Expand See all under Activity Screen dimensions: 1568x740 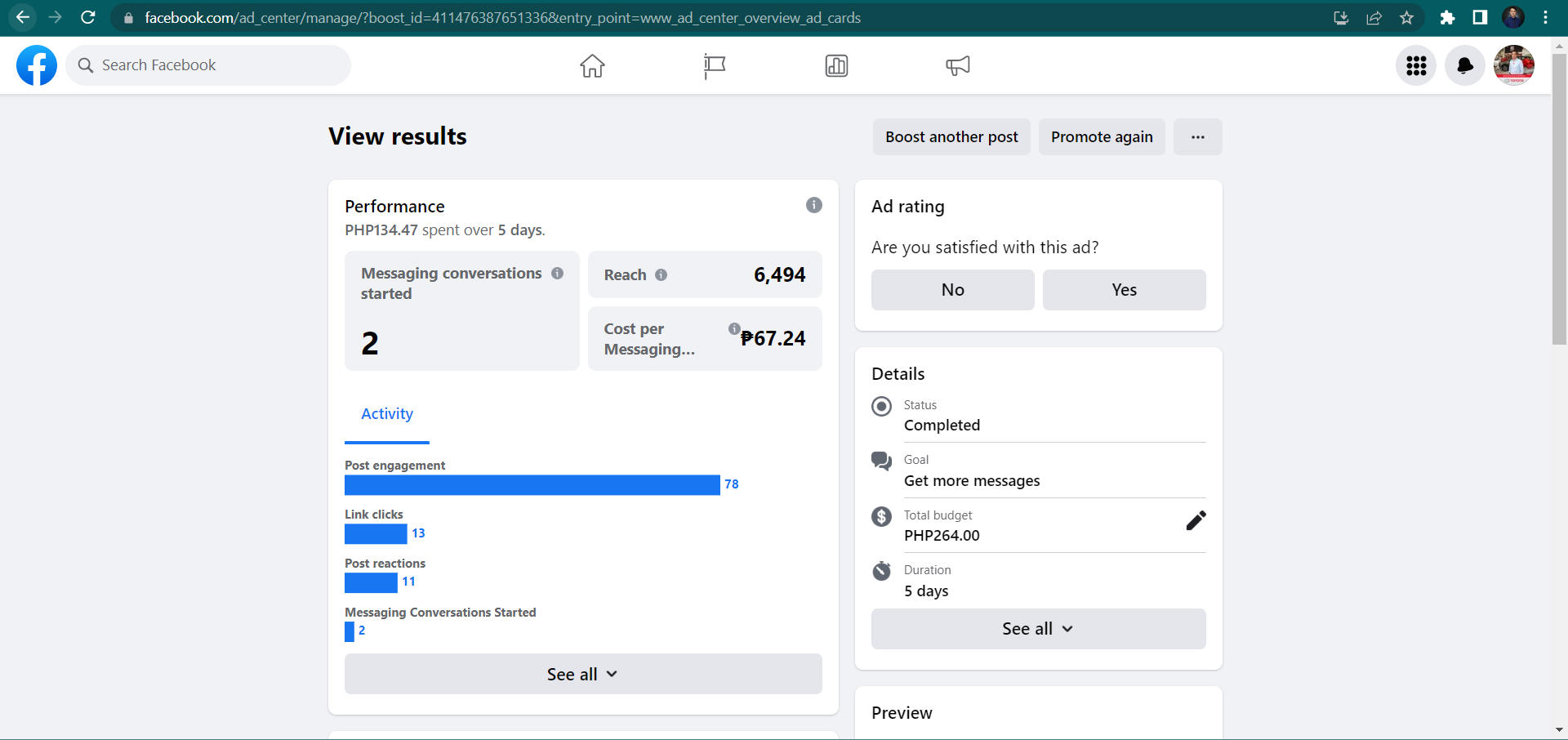583,674
